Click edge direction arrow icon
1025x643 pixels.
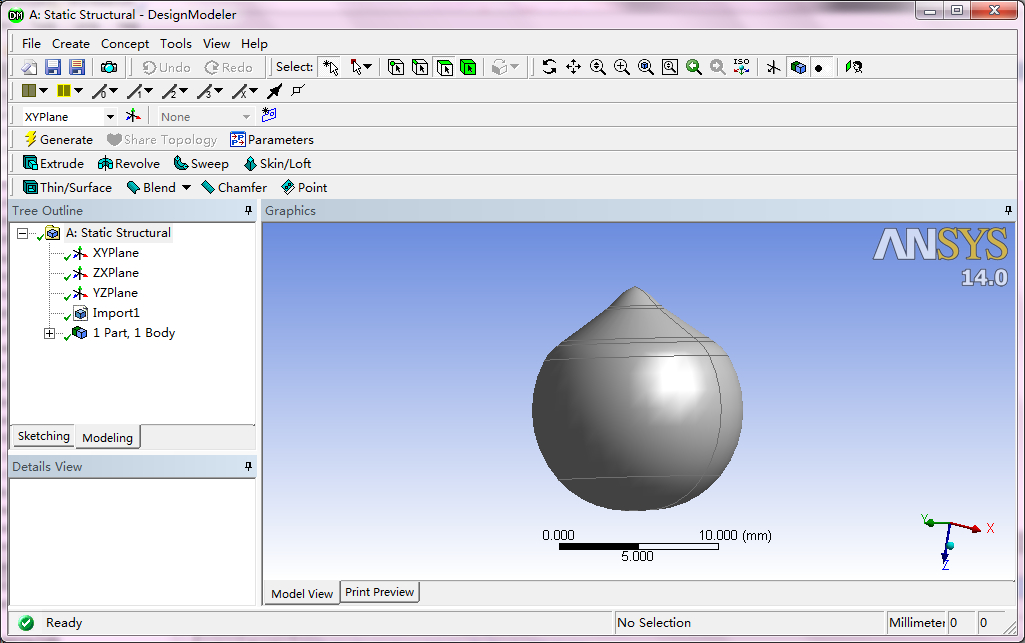pyautogui.click(x=275, y=91)
